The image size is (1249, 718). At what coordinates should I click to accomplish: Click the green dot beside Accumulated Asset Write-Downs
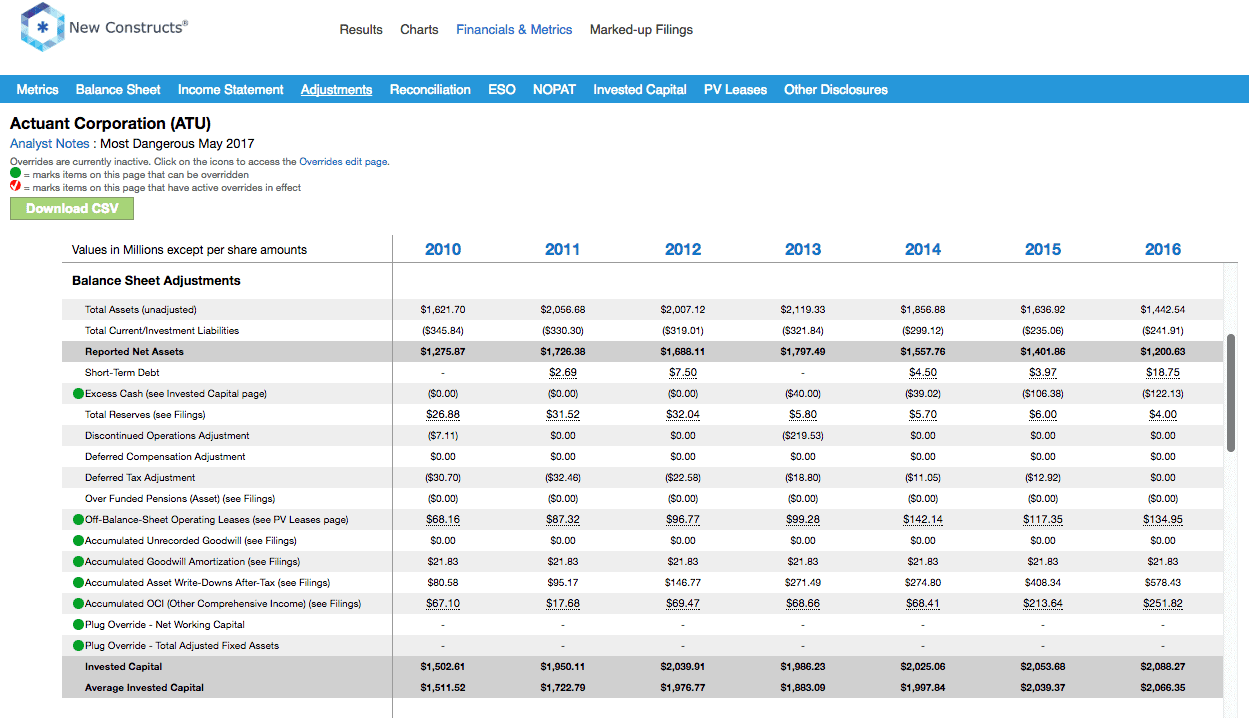(79, 583)
